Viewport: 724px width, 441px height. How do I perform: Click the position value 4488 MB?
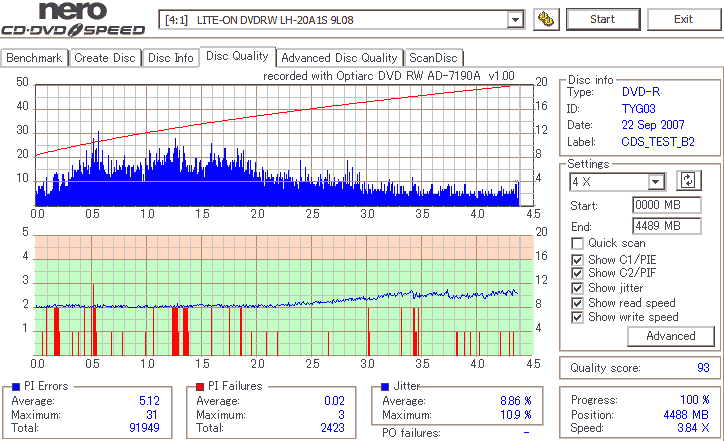686,415
